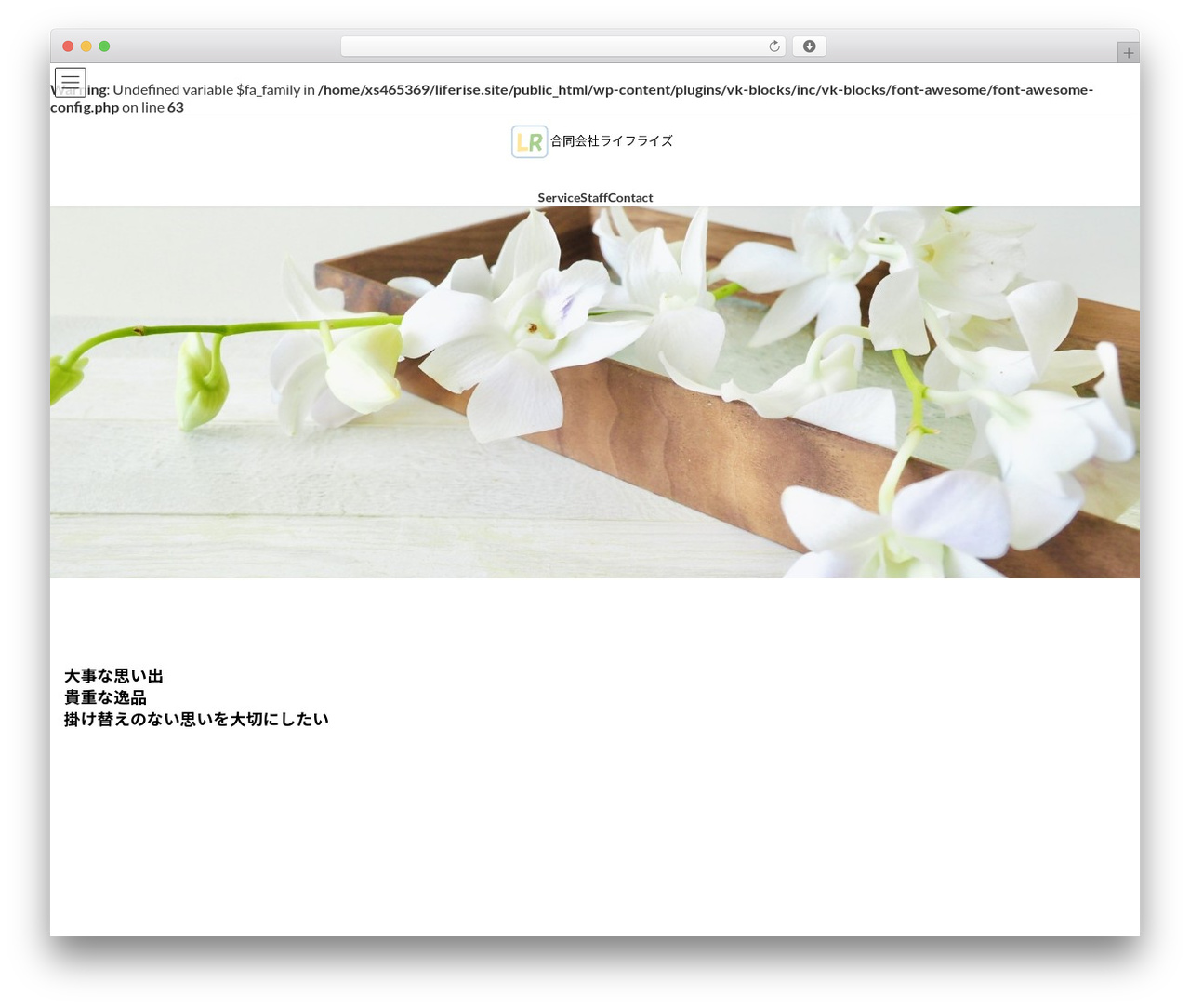Open the Staff menu item

tap(594, 198)
